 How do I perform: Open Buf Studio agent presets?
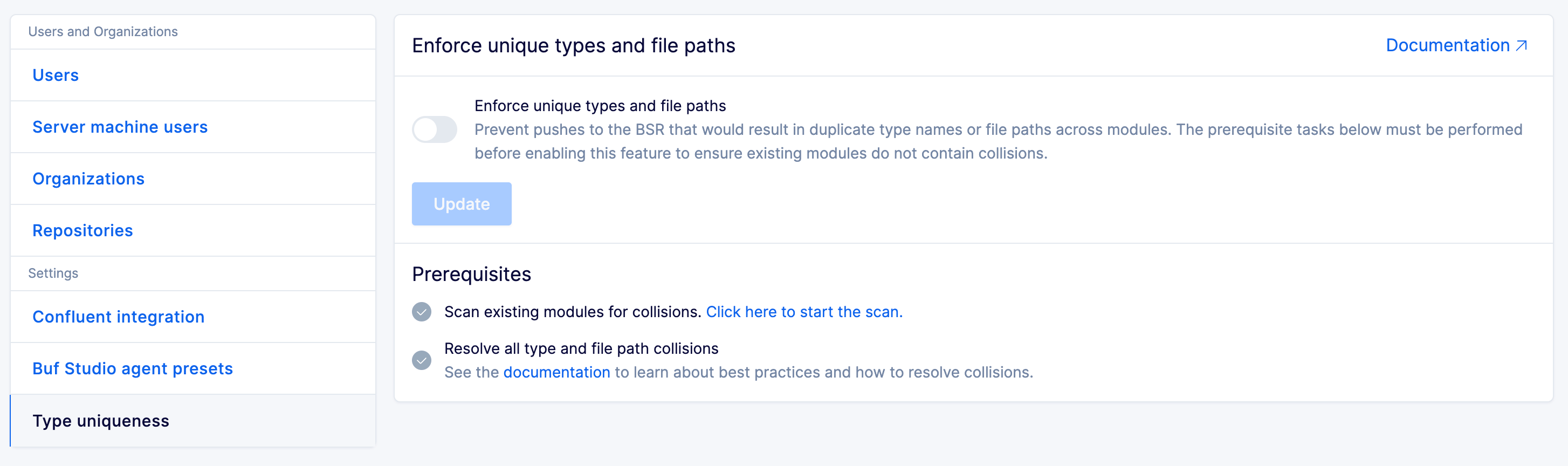point(133,368)
